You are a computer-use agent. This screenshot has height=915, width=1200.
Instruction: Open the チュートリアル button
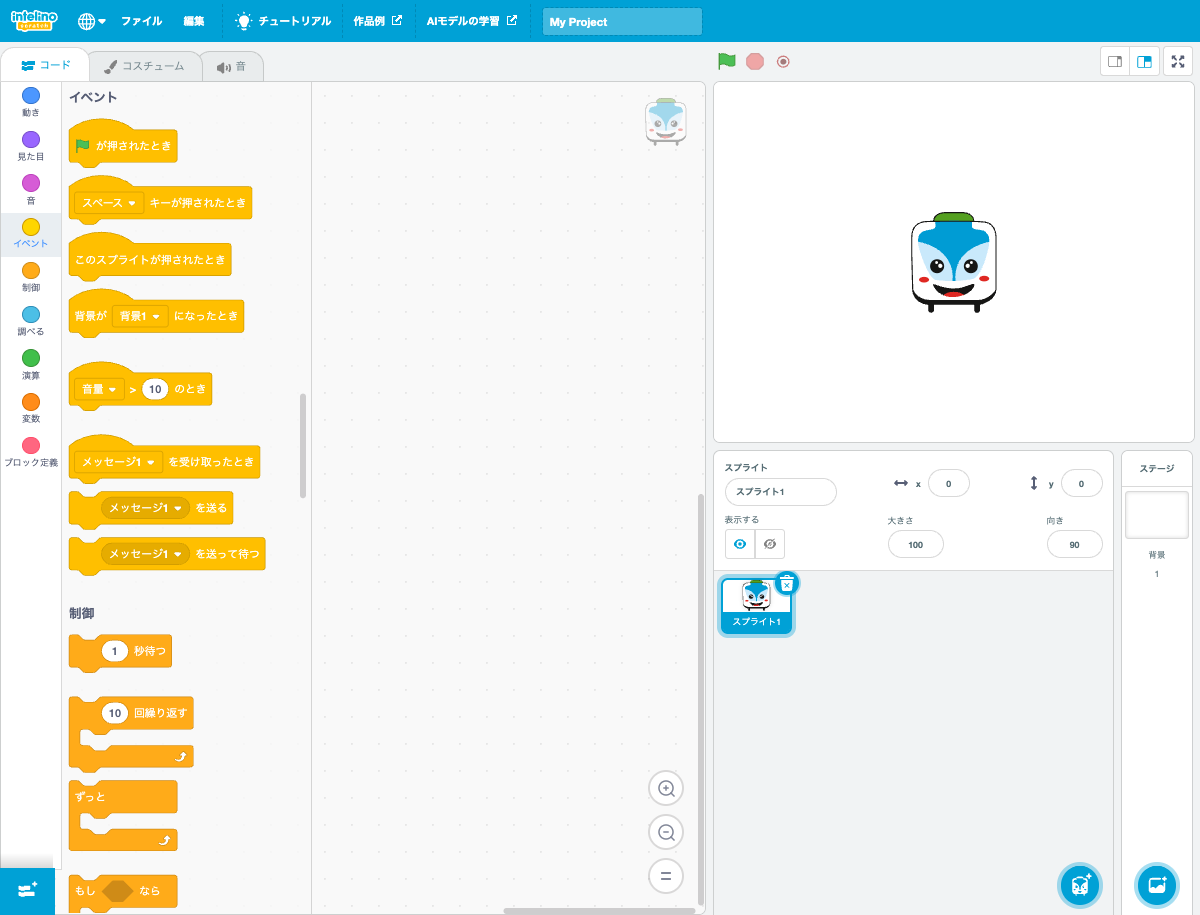[x=283, y=21]
